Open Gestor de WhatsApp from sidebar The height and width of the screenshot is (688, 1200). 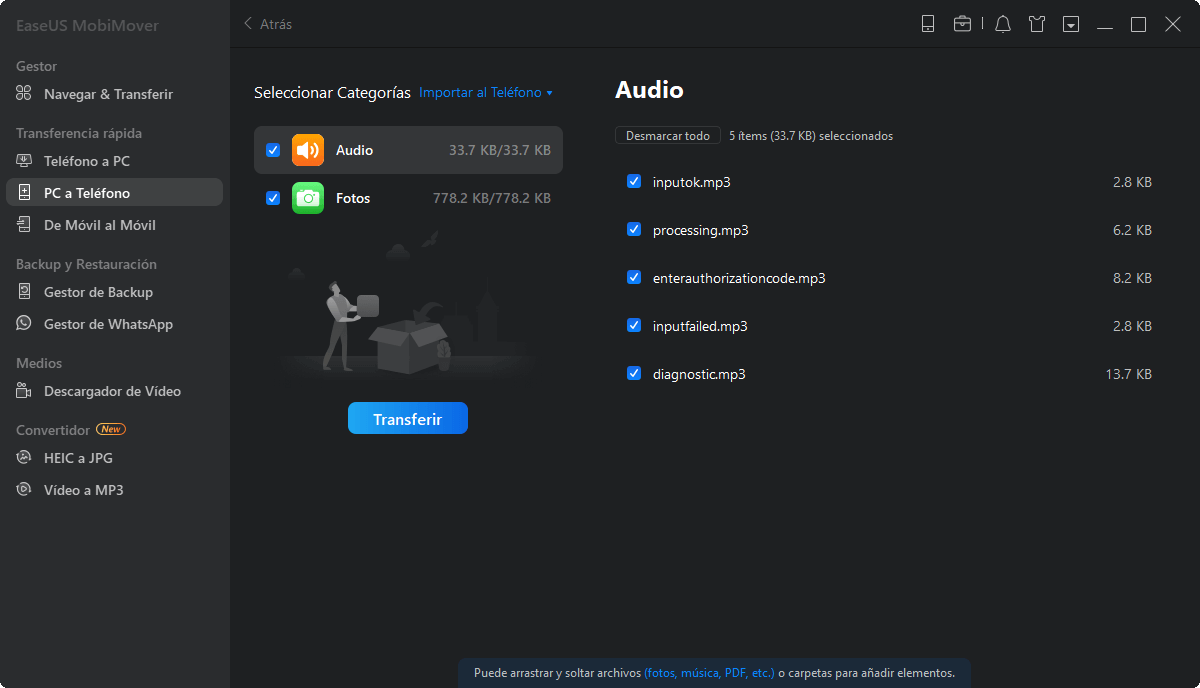tap(108, 324)
